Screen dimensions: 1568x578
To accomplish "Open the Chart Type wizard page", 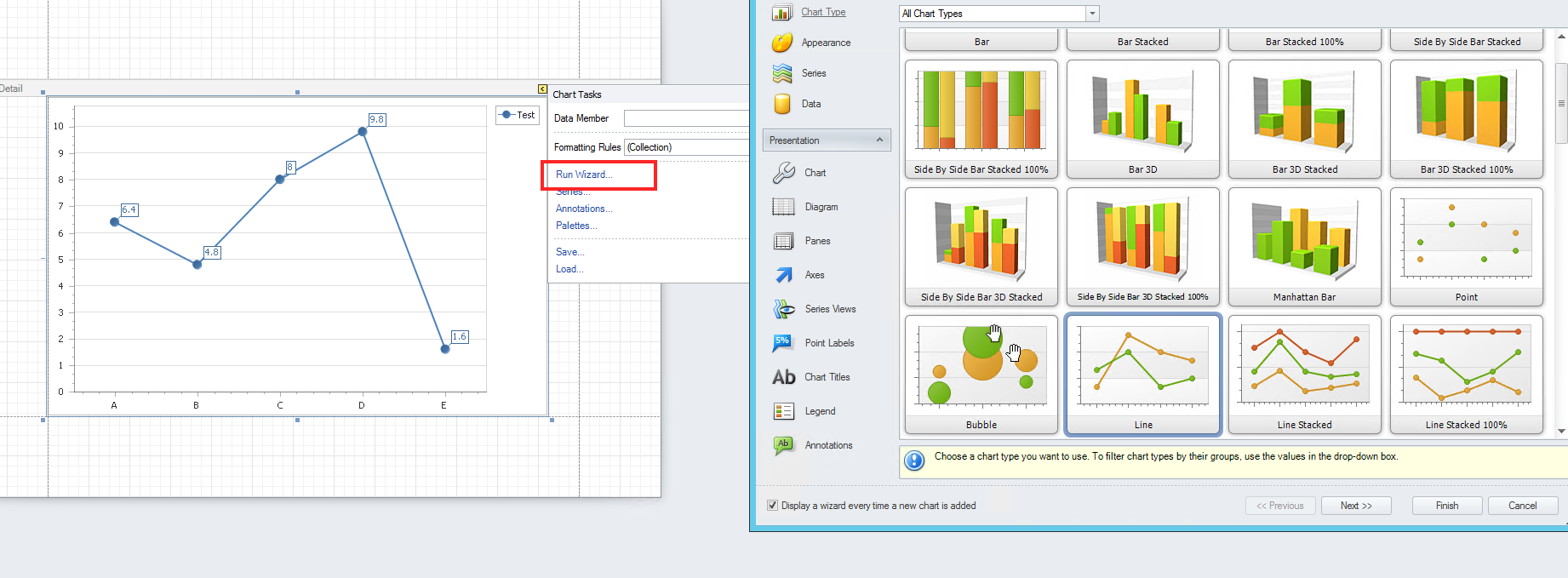I will (823, 12).
